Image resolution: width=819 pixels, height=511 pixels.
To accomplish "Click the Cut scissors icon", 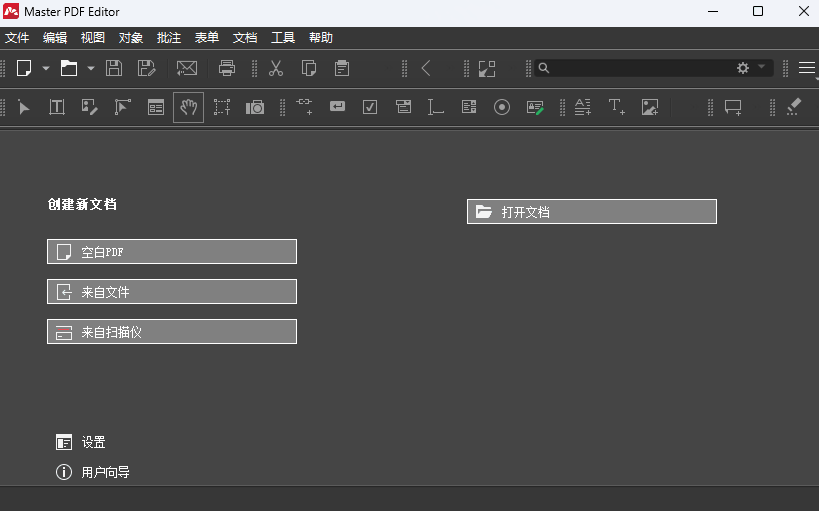I will pos(276,68).
